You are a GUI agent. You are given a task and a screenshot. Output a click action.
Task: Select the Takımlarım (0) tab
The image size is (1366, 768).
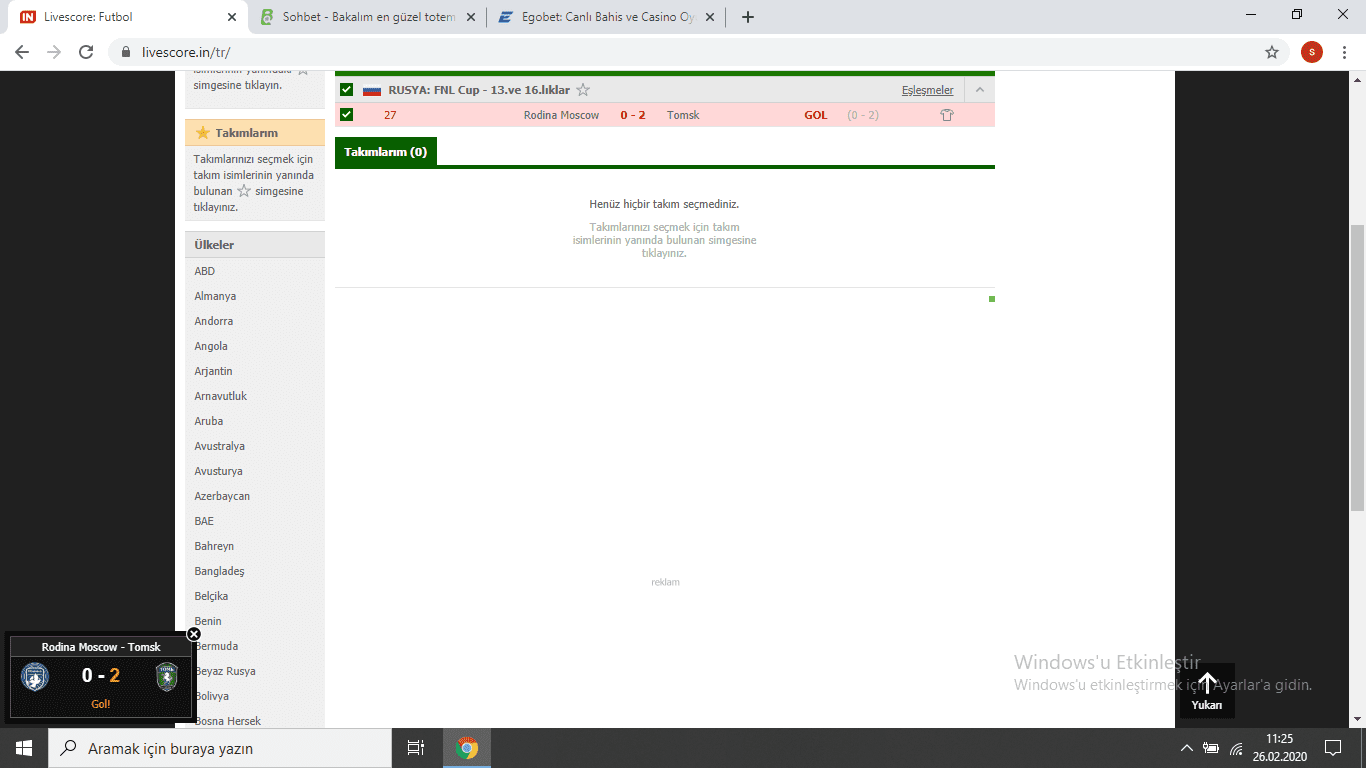(x=386, y=152)
